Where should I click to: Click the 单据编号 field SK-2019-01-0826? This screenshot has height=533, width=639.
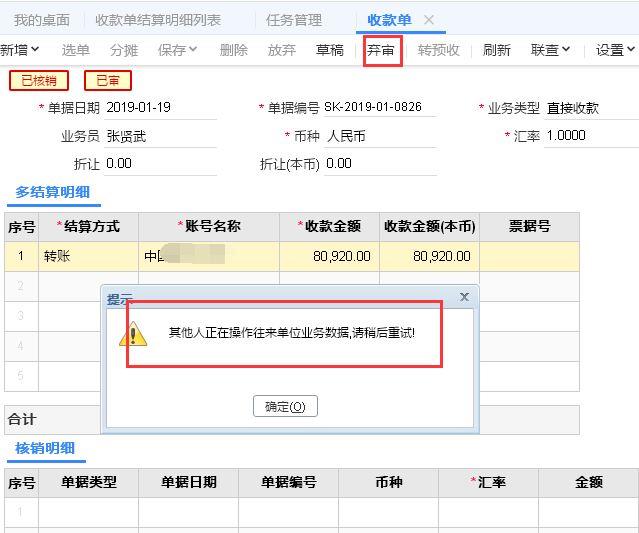380,107
